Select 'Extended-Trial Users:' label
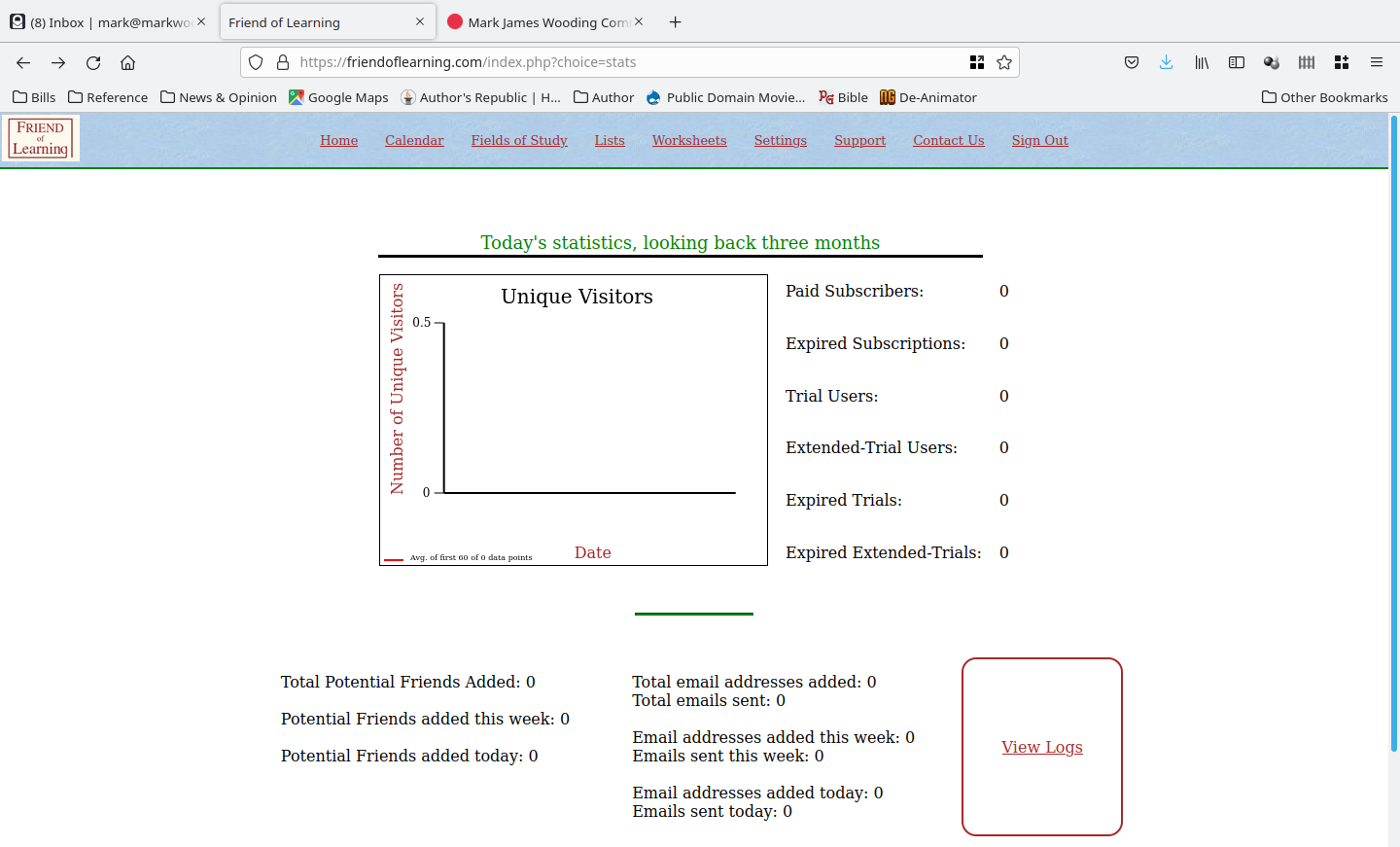The height and width of the screenshot is (847, 1400). 872,447
